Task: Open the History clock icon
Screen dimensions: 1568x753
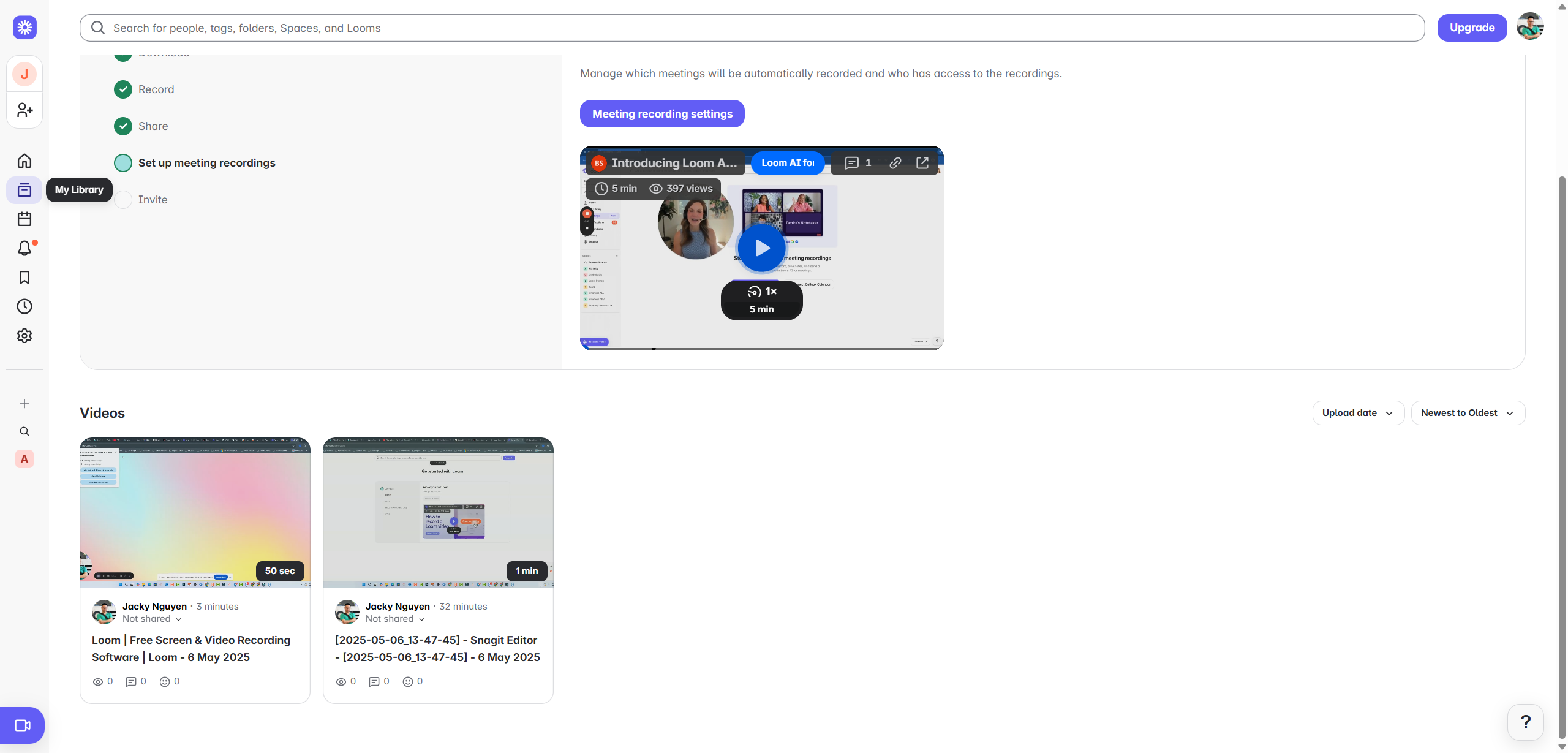Action: point(24,306)
